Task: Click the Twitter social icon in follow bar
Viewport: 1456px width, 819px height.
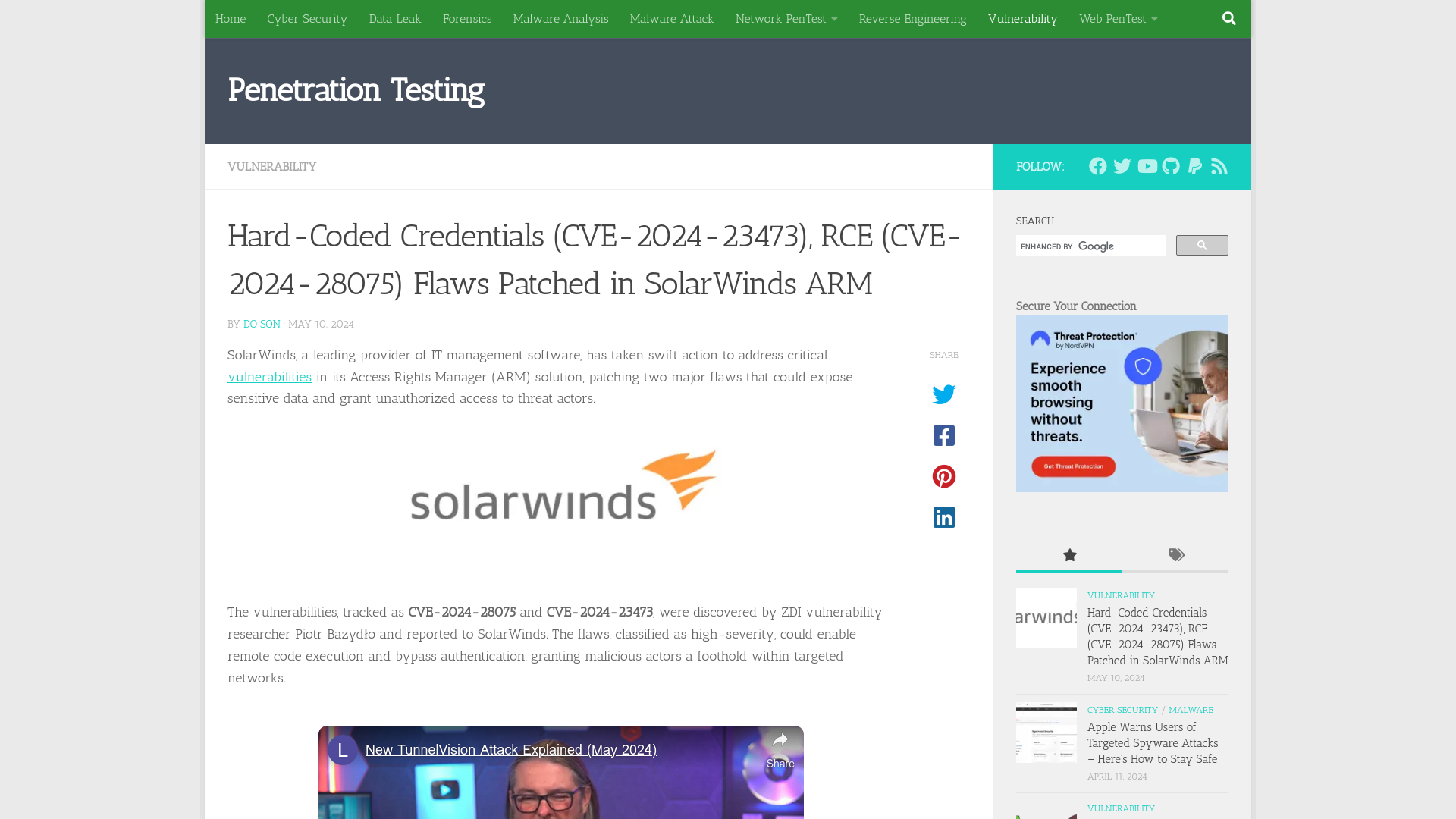Action: coord(1122,166)
